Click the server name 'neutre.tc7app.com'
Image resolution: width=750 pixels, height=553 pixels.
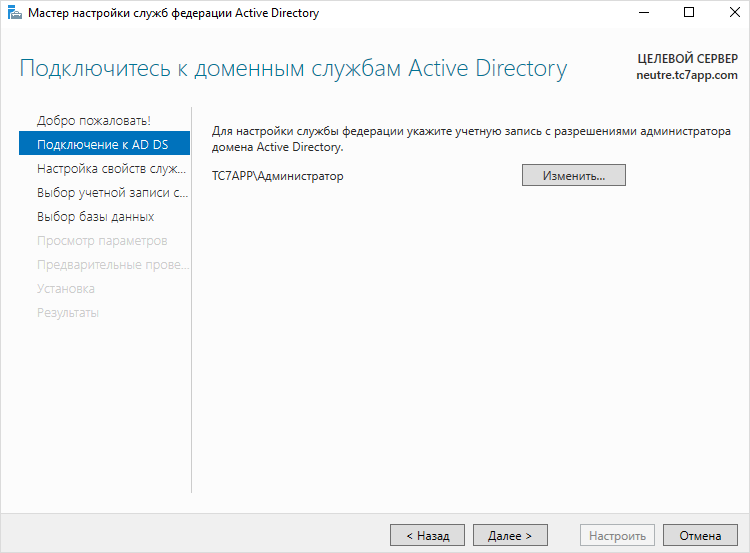click(687, 76)
